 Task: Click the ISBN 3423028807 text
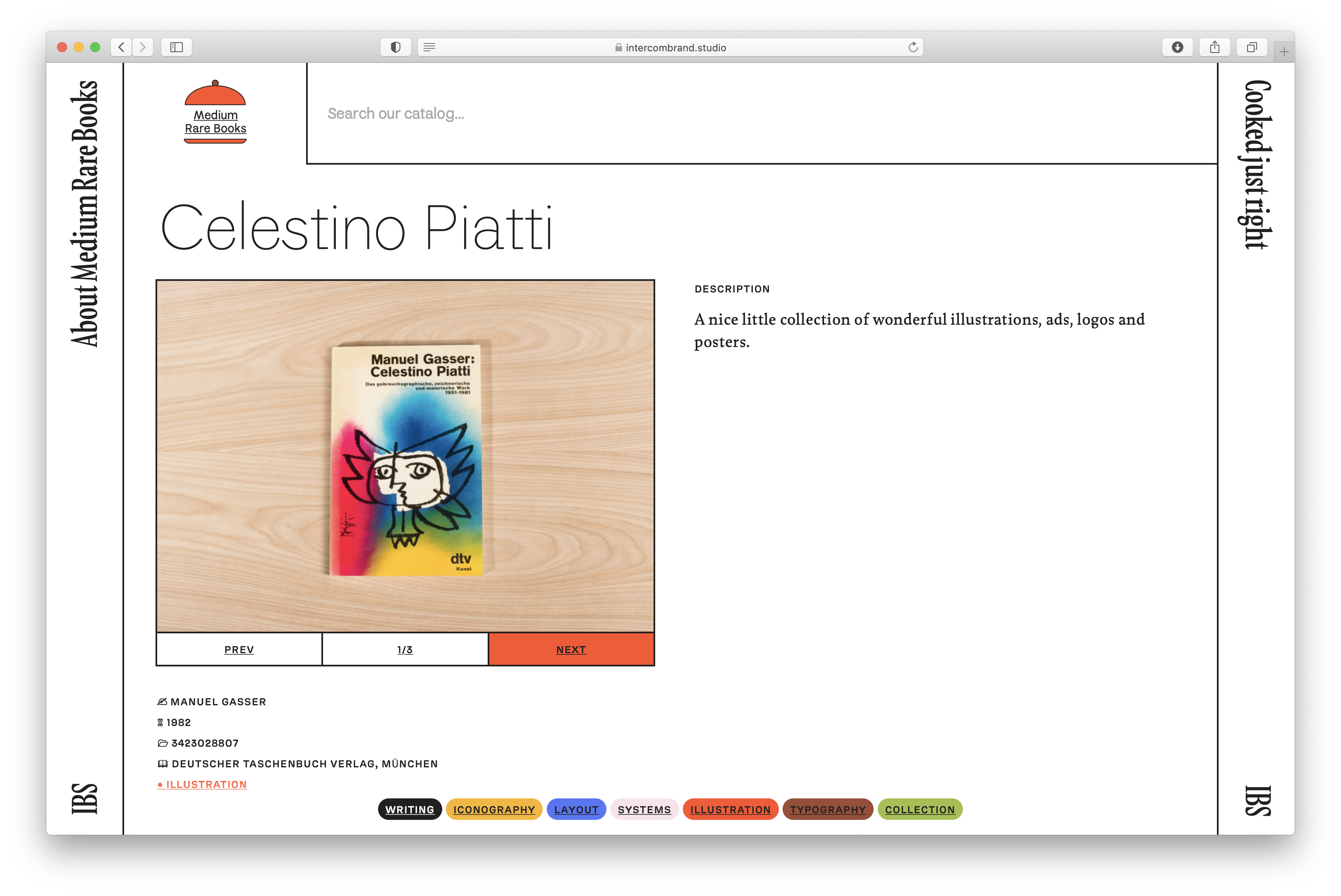205,743
